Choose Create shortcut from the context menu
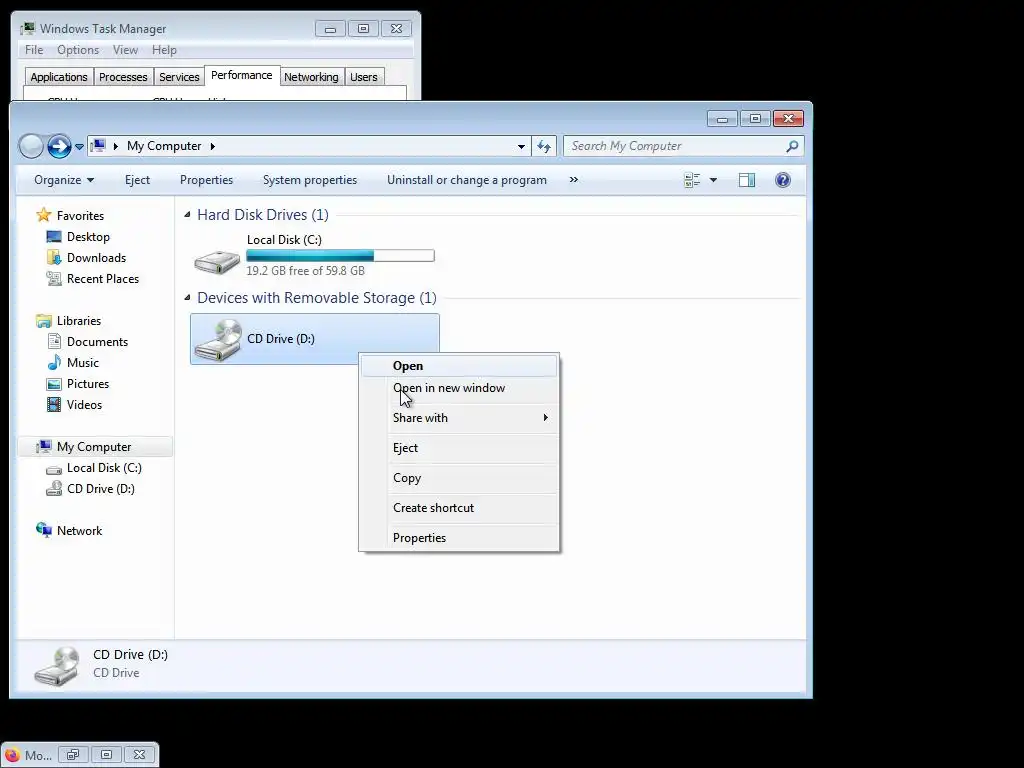1024x768 pixels. coord(459,507)
